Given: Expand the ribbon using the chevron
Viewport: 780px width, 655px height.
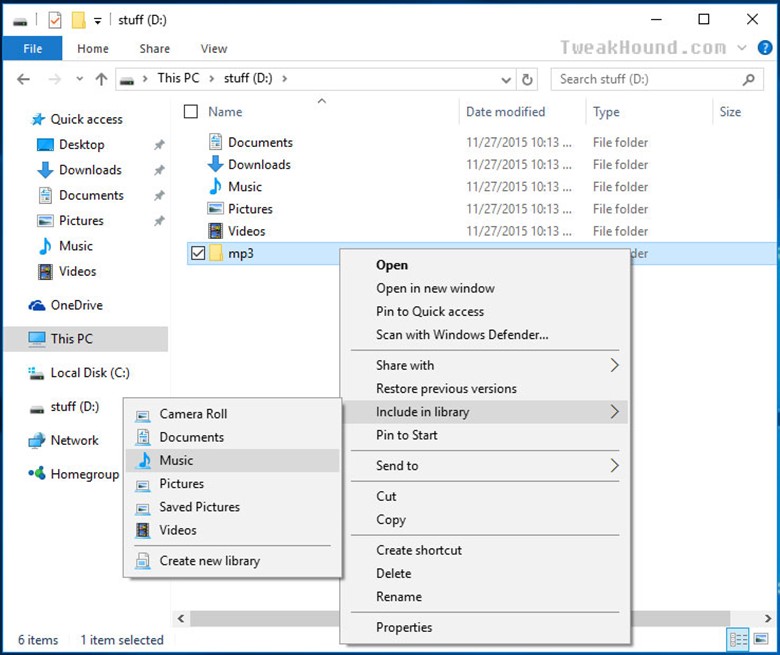Looking at the screenshot, I should pos(742,48).
